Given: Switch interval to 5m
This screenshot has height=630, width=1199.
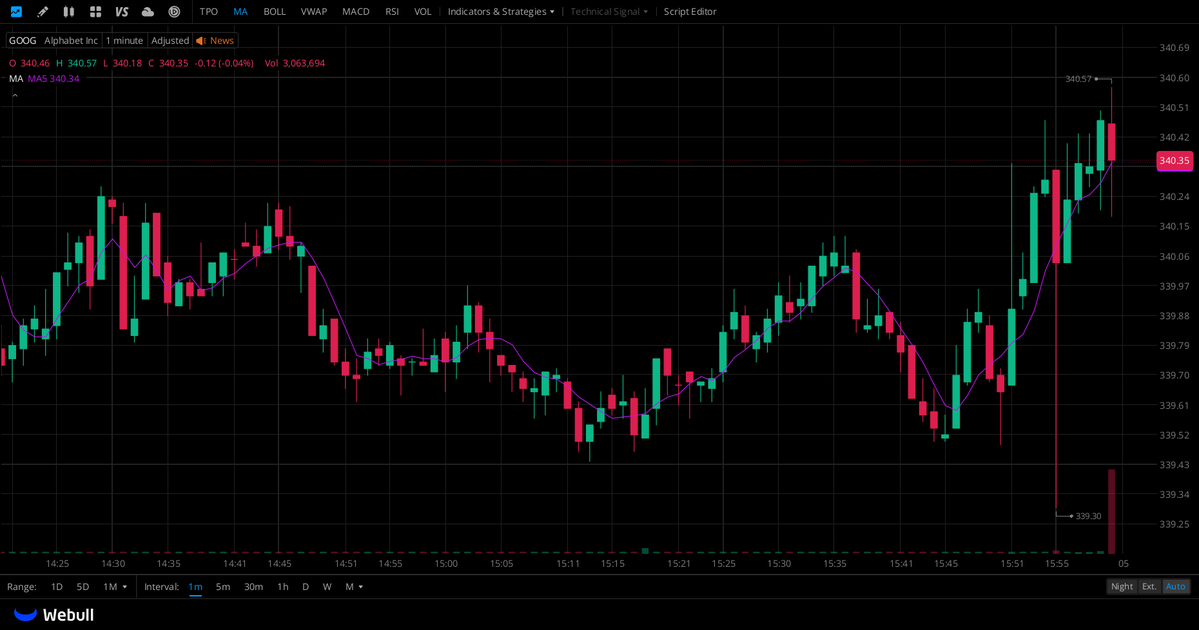Looking at the screenshot, I should pyautogui.click(x=223, y=586).
